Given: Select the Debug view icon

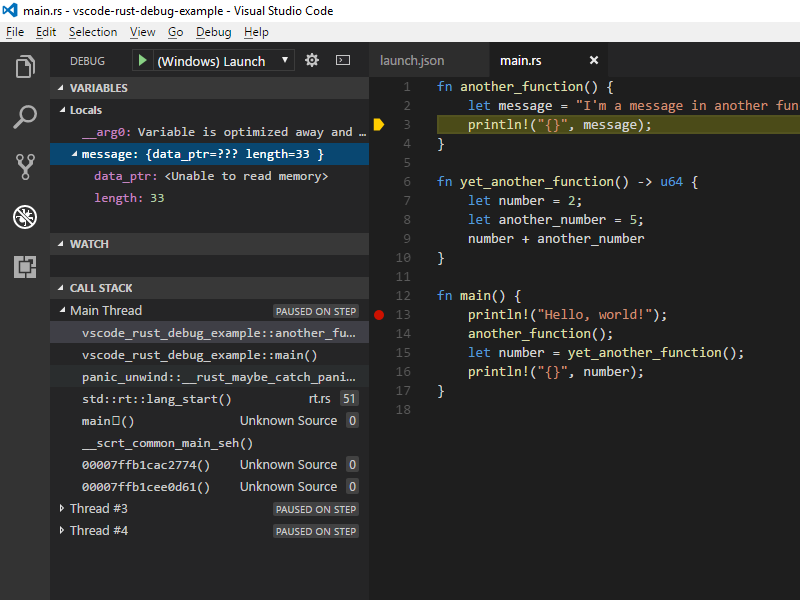Looking at the screenshot, I should coord(25,216).
